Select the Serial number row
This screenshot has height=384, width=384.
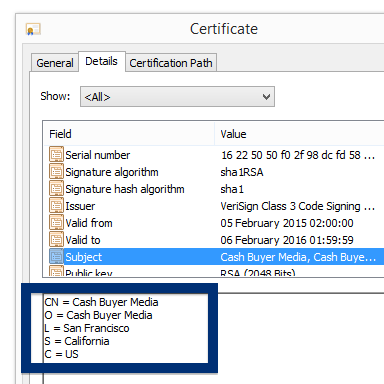tap(214, 155)
